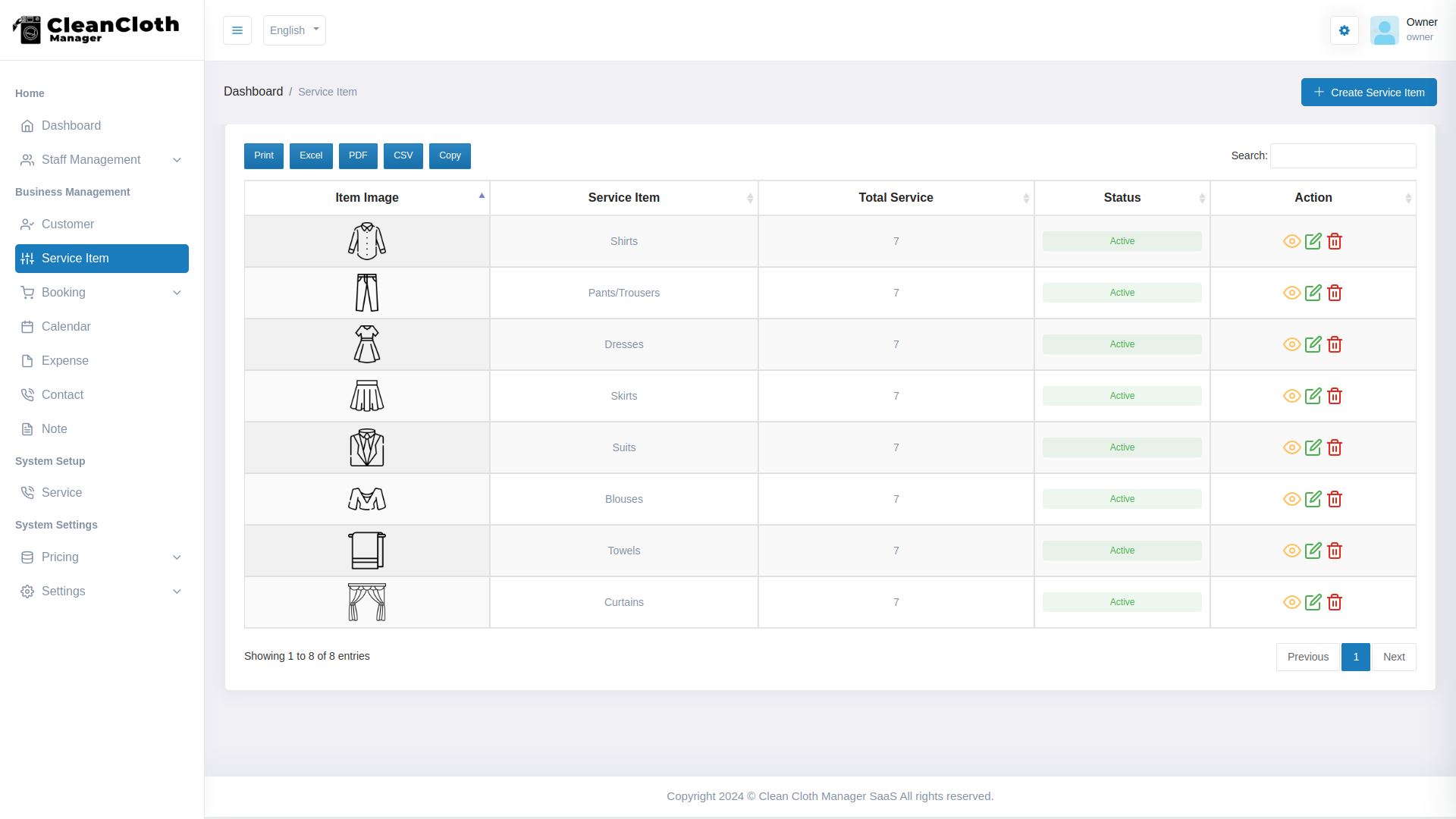The image size is (1456, 819).
Task: View details of the Shirts service item
Action: (x=1291, y=241)
